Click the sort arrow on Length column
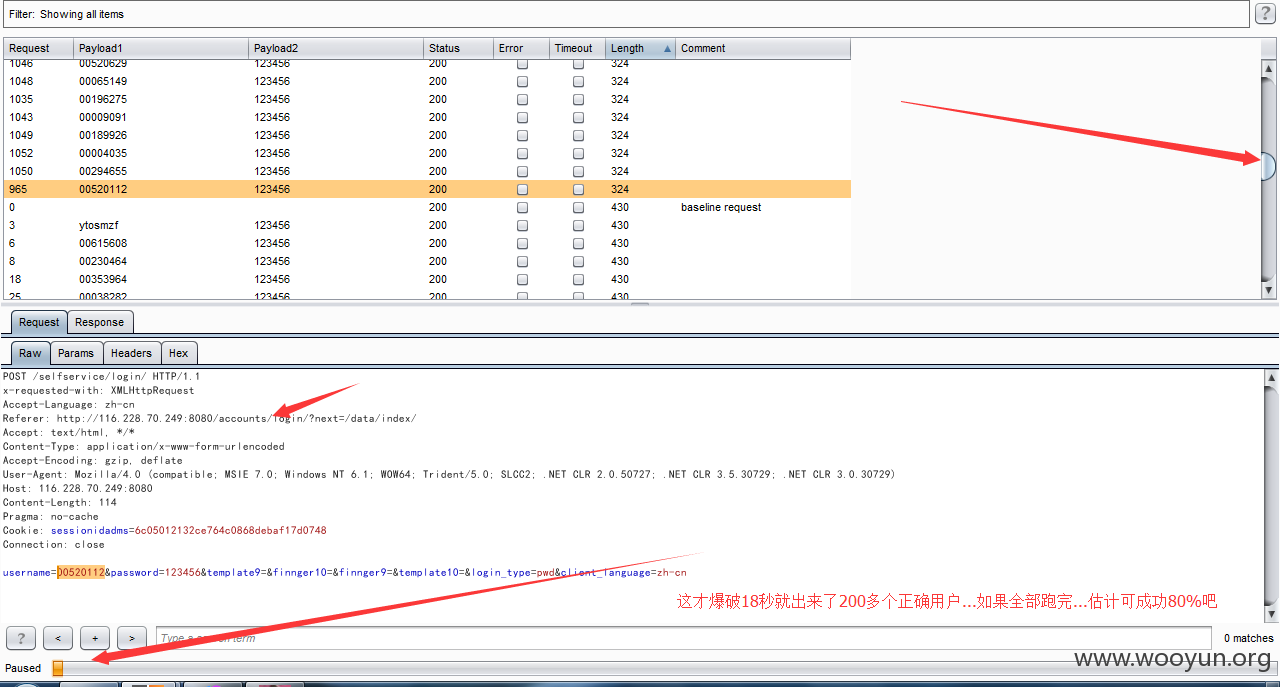 (667, 48)
